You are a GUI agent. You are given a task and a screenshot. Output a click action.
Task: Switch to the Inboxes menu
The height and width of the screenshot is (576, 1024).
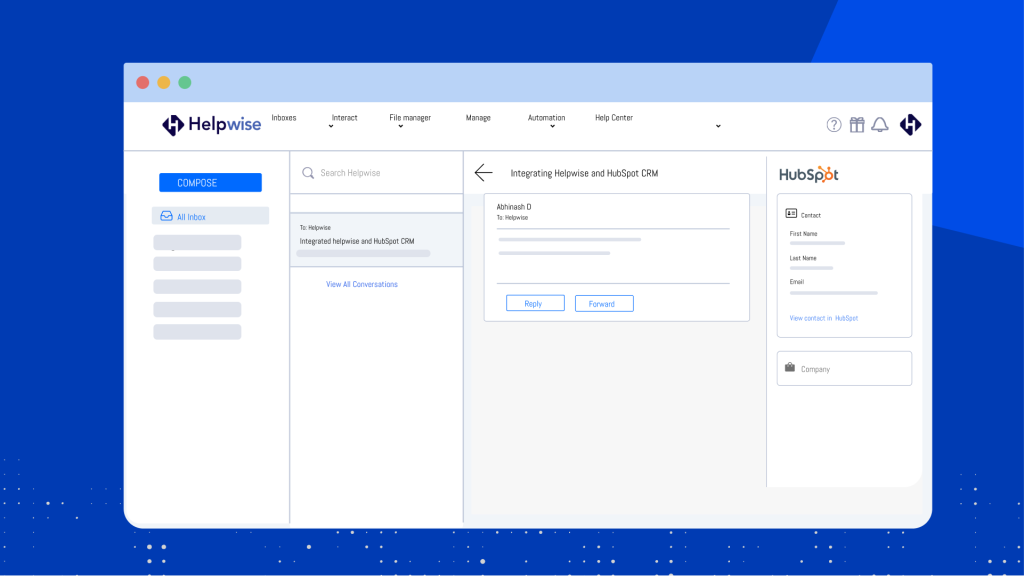[283, 117]
